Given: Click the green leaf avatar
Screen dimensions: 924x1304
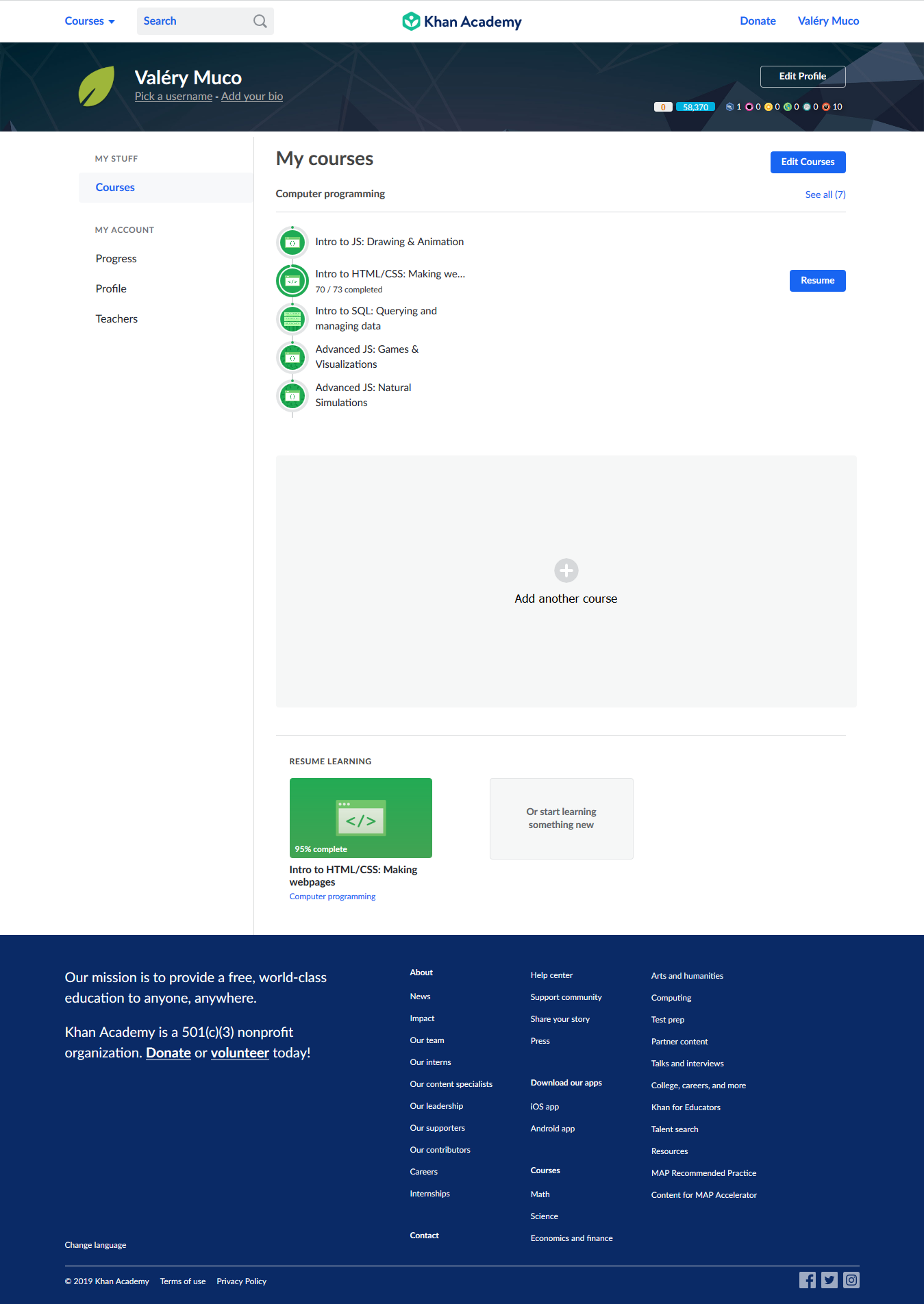Looking at the screenshot, I should point(97,86).
